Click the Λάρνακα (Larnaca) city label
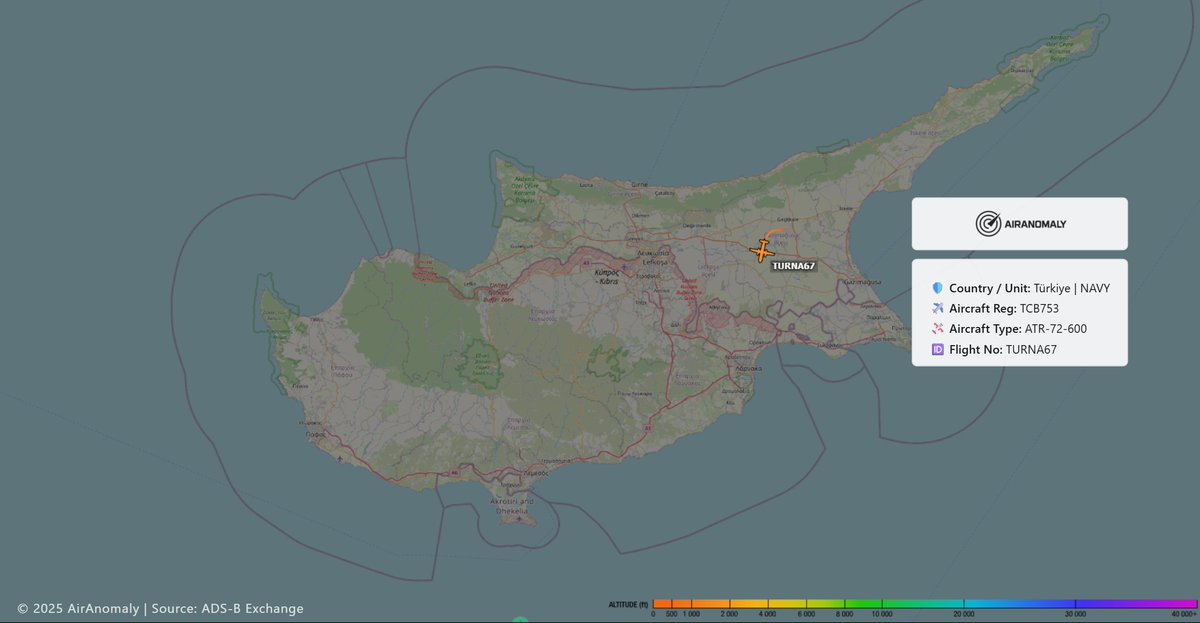 coord(749,368)
